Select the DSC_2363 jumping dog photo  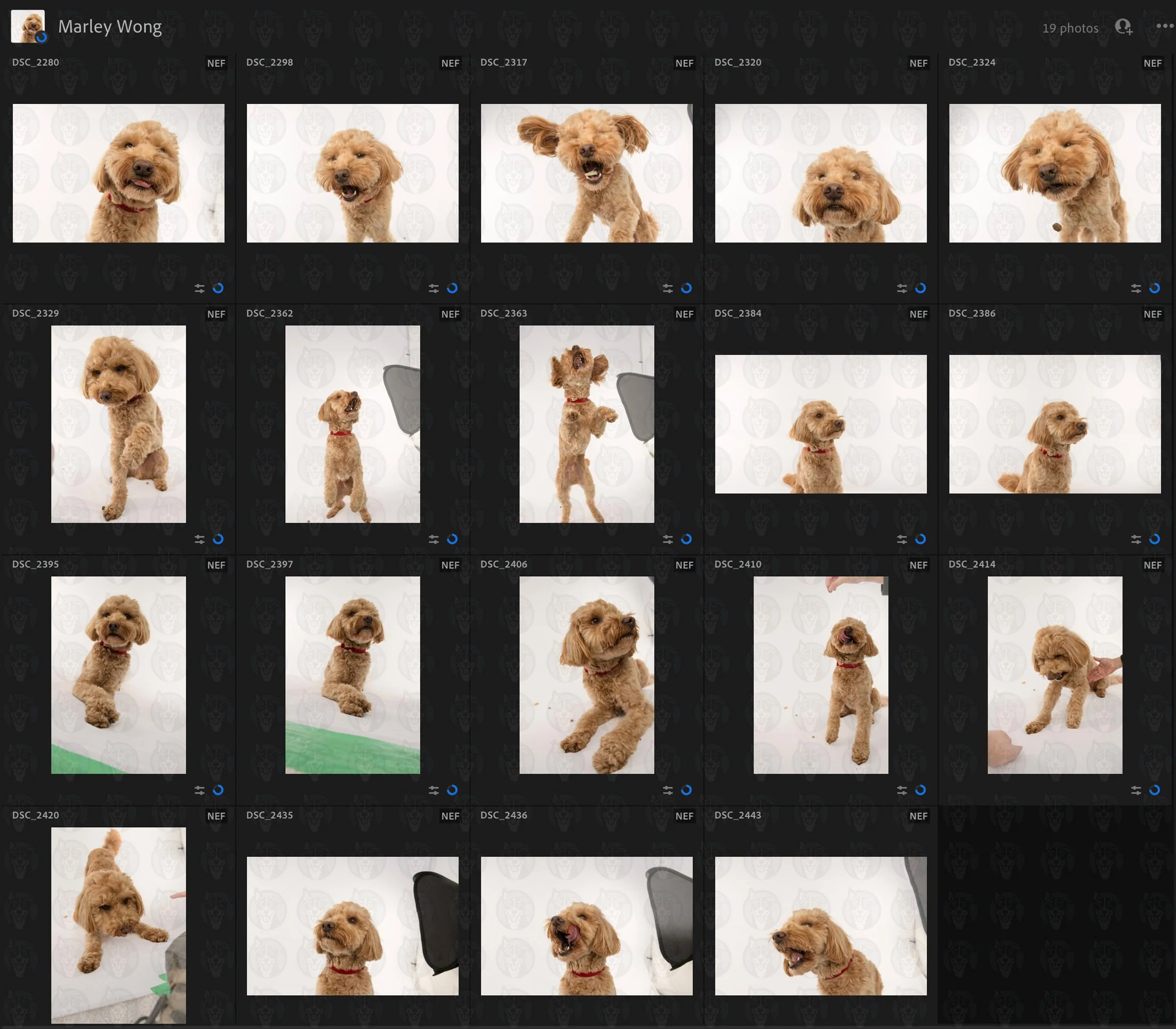586,424
